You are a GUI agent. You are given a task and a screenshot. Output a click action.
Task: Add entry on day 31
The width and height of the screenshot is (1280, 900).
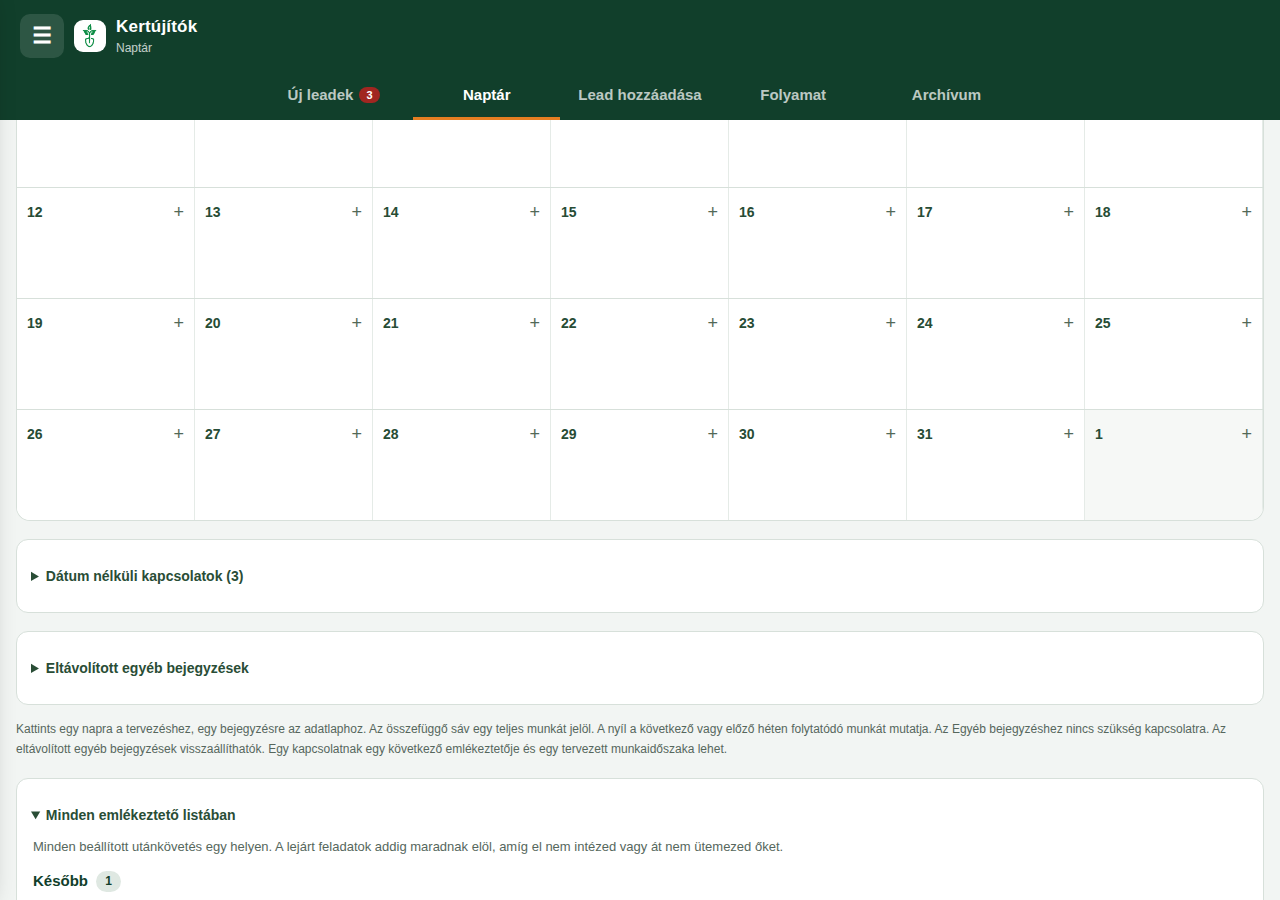click(1069, 434)
